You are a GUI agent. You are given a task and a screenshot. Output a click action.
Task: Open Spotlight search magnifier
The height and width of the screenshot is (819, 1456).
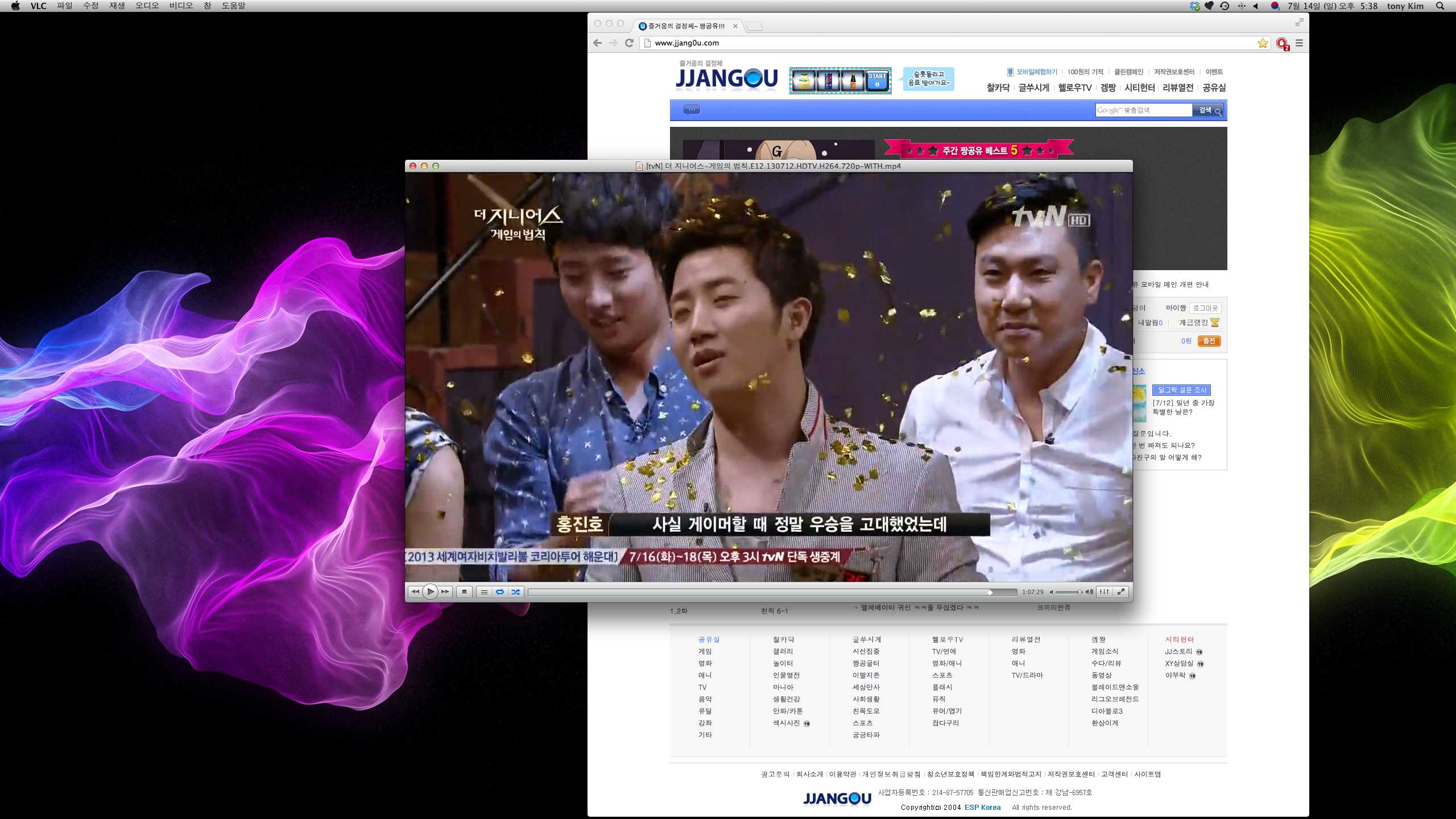(x=1440, y=6)
